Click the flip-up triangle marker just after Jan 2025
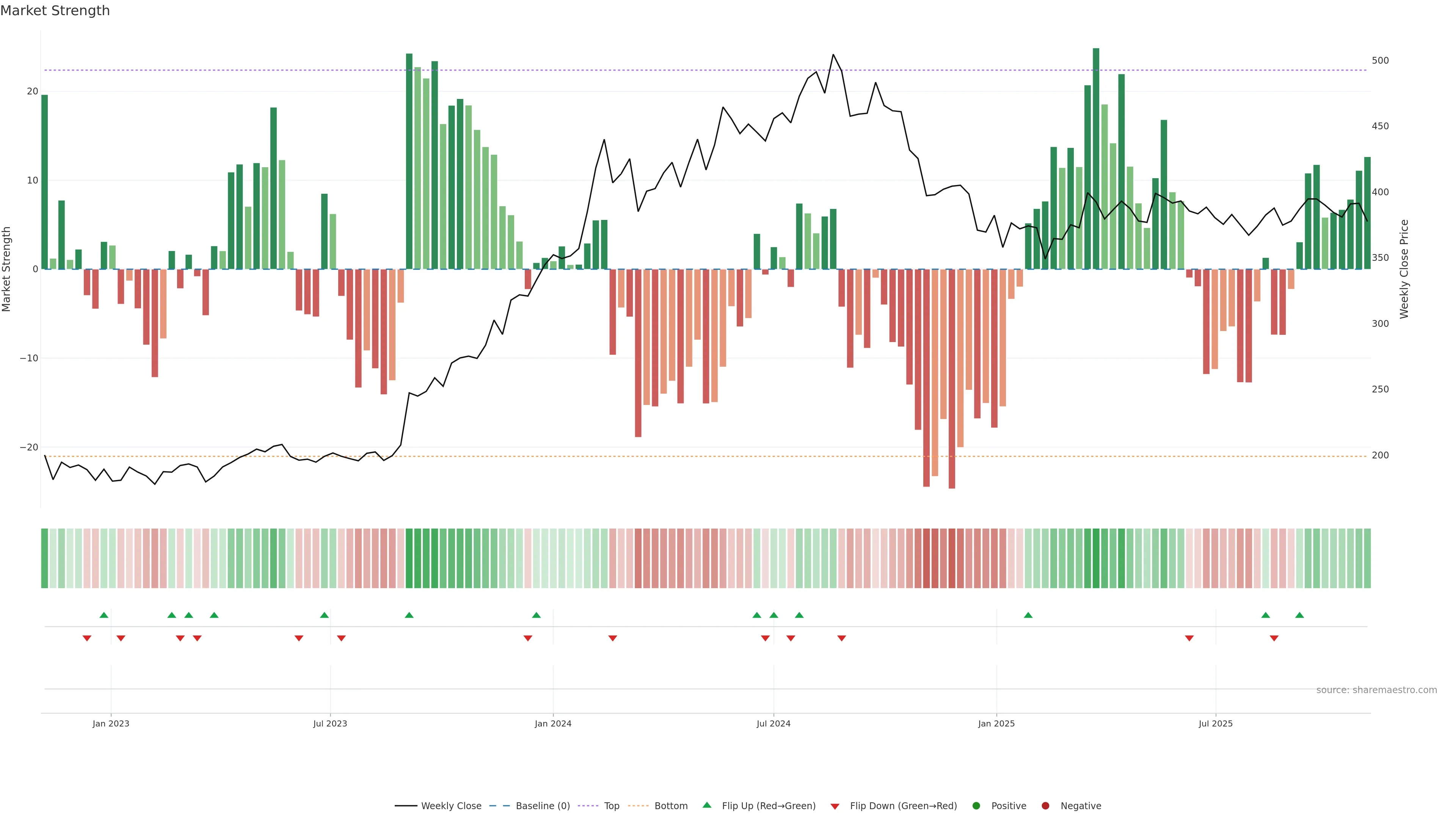This screenshot has height=819, width=1456. [x=1028, y=615]
